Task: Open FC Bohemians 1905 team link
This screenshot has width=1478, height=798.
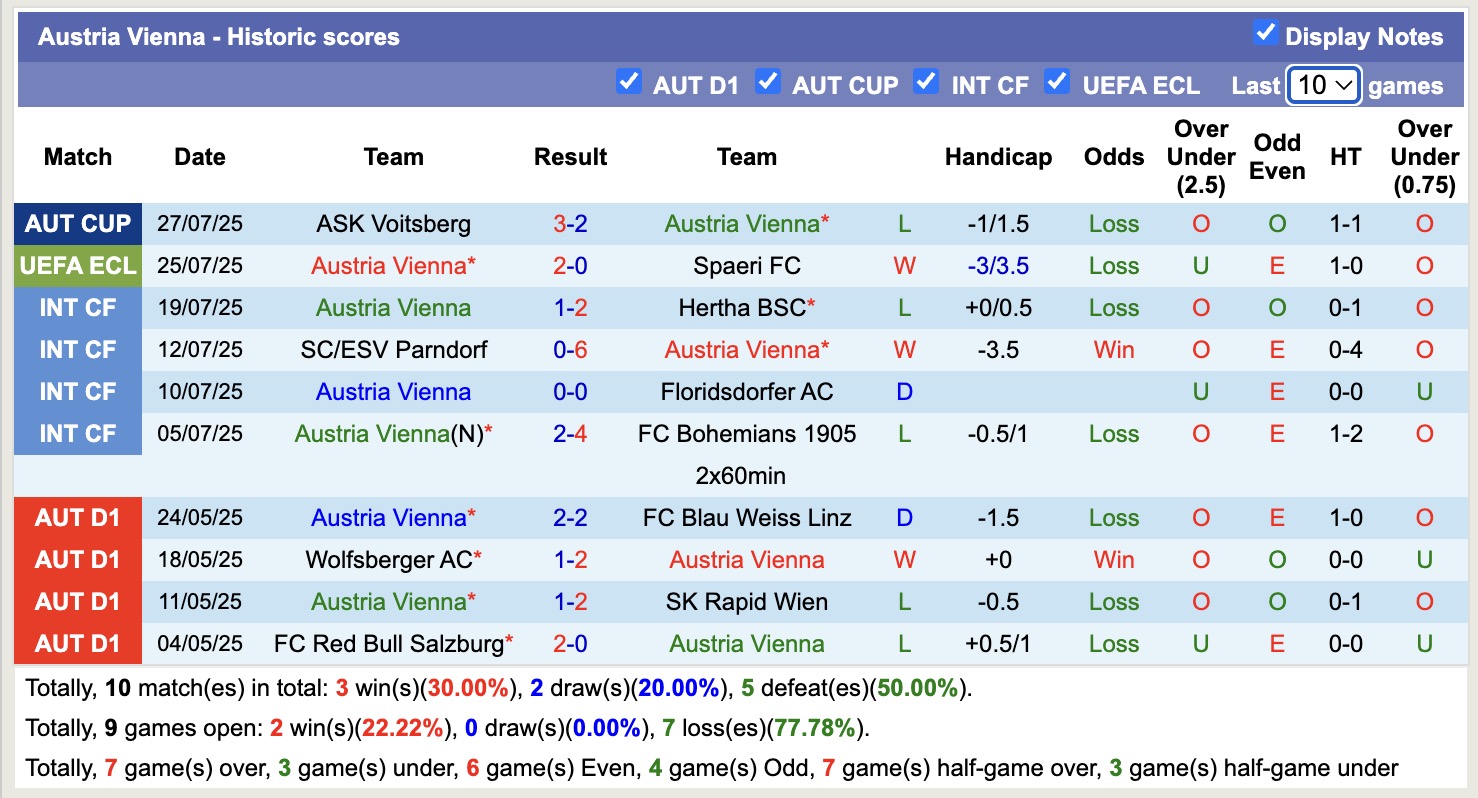Action: [x=746, y=434]
